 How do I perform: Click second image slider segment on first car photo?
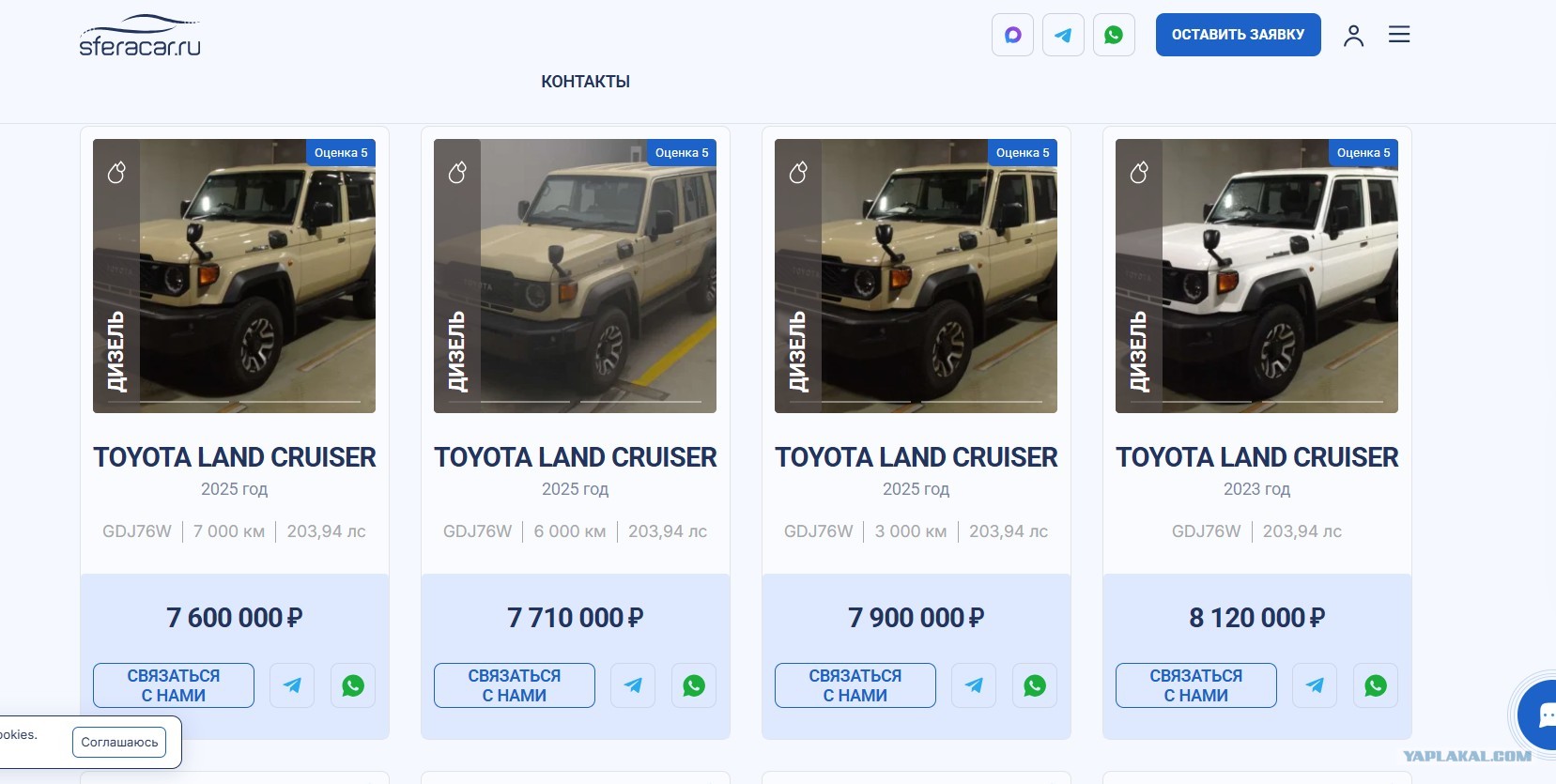[300, 402]
